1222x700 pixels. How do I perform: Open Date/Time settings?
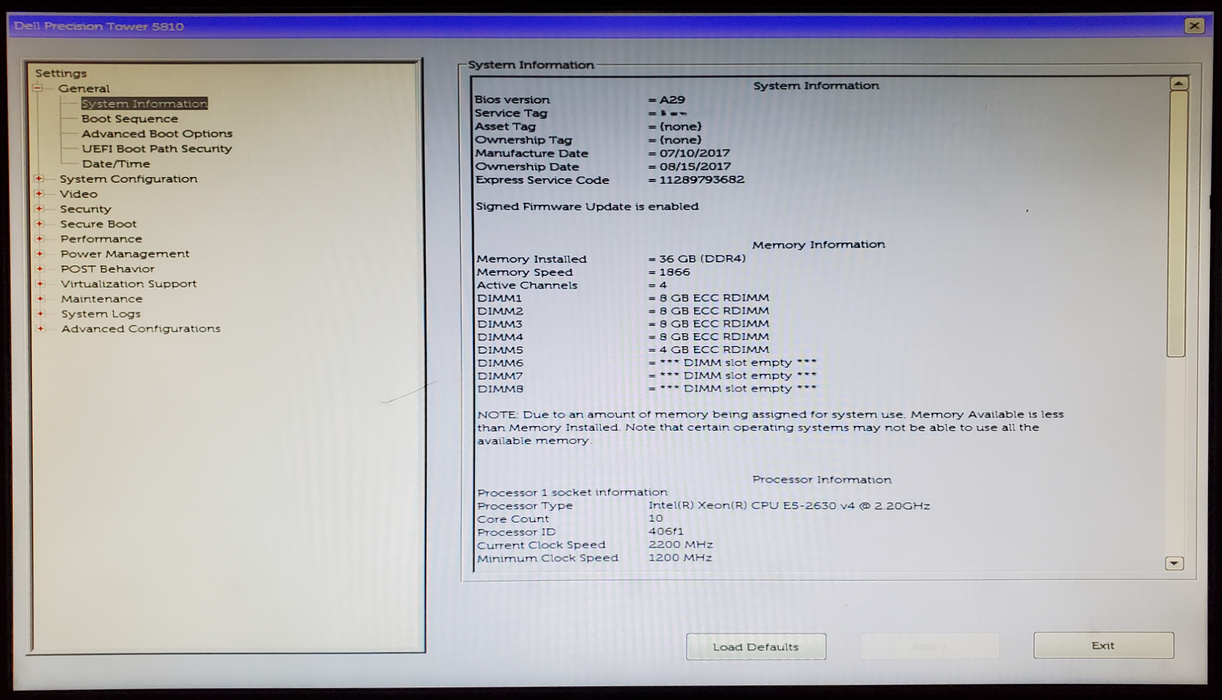pos(116,164)
